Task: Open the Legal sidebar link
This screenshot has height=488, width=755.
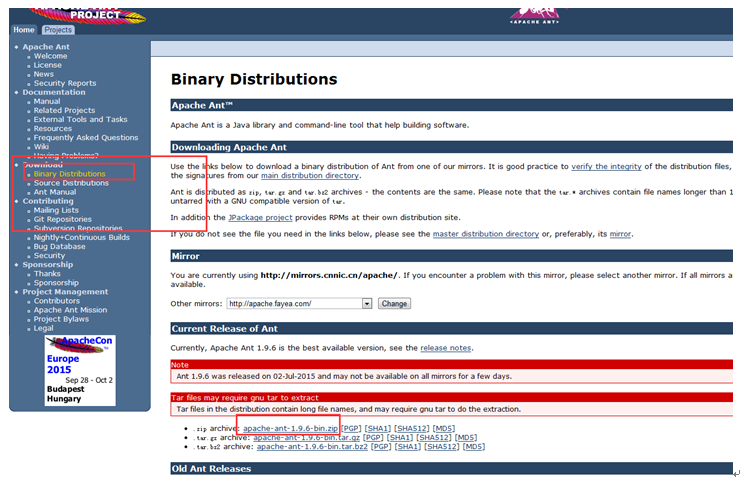Action: tap(43, 329)
